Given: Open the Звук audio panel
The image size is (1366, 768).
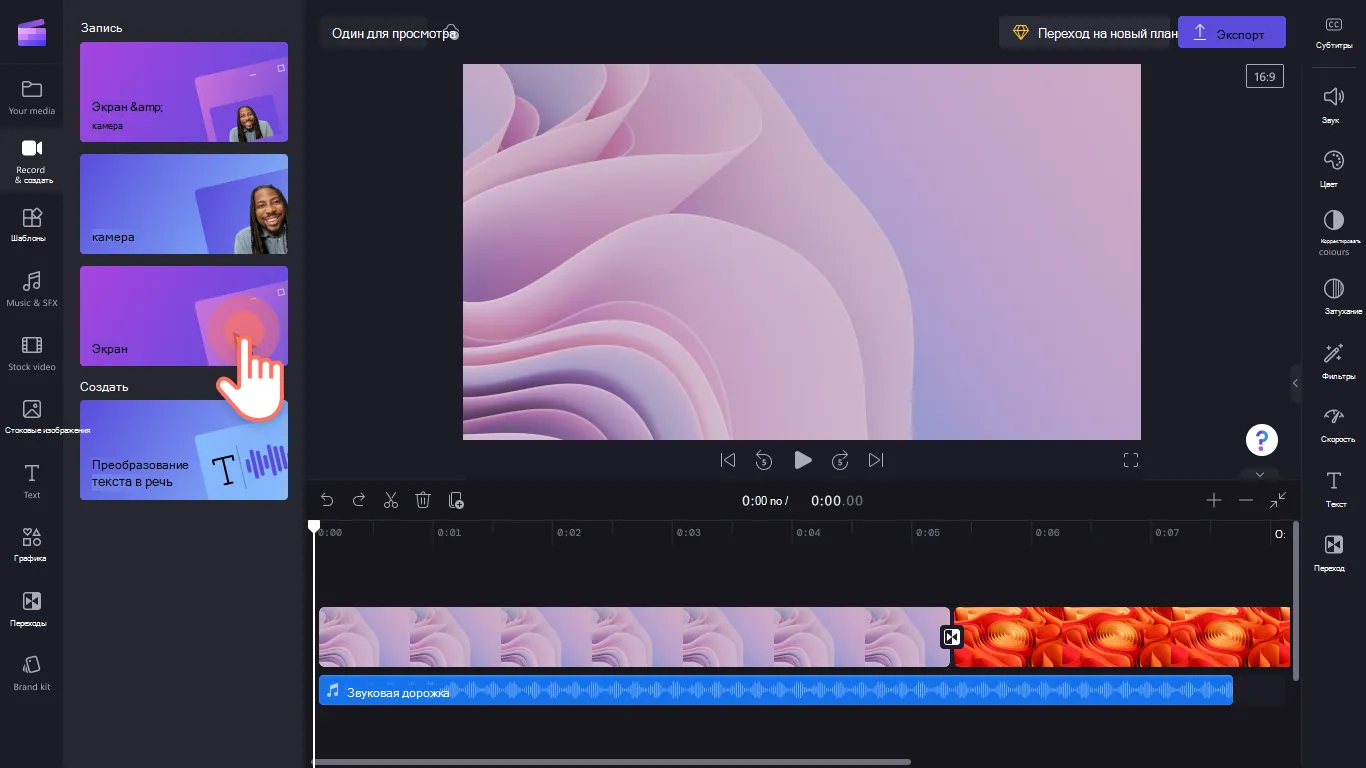Looking at the screenshot, I should point(1334,105).
